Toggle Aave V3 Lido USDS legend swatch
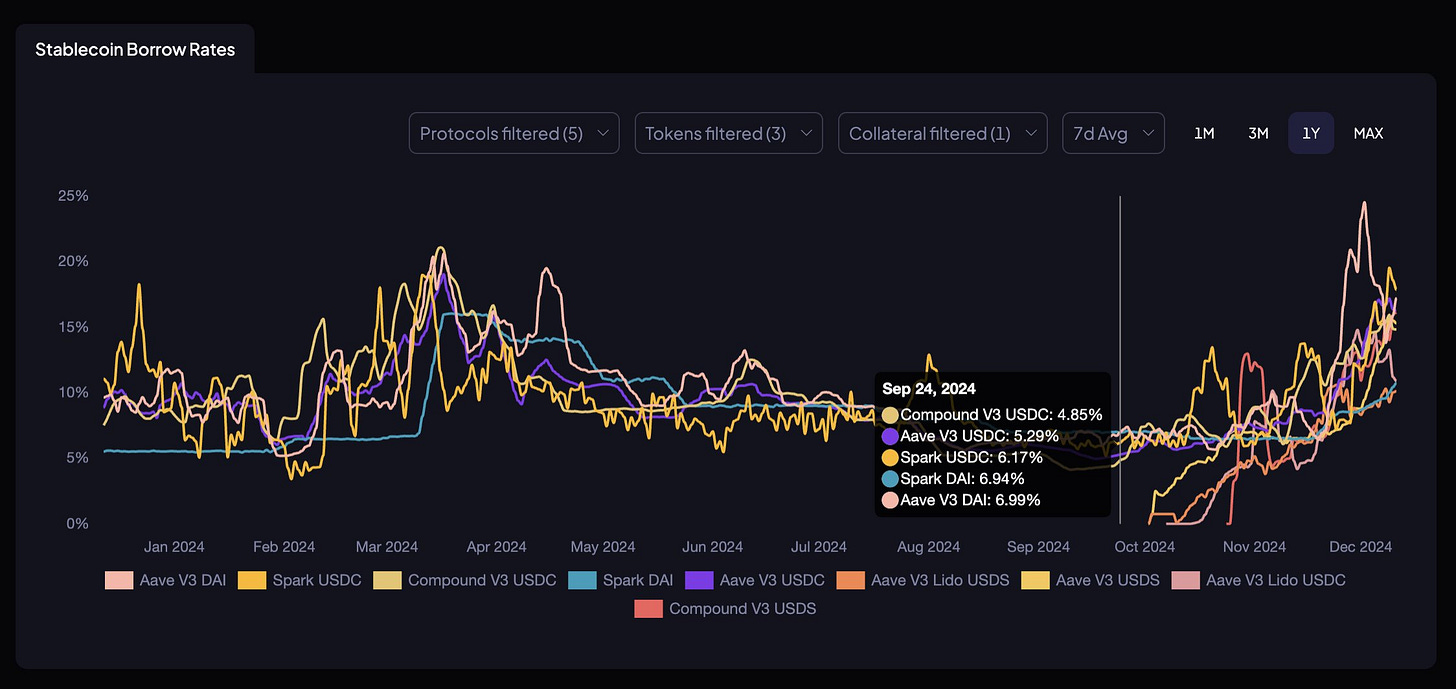This screenshot has width=1456, height=689. click(850, 580)
